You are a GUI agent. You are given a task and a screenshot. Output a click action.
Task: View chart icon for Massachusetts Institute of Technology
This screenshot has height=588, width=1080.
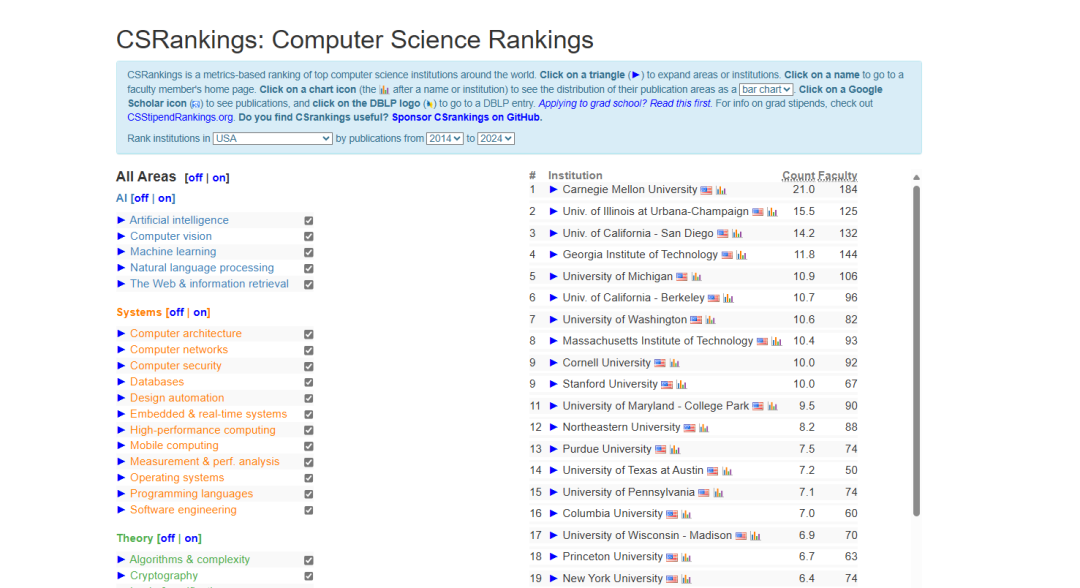[x=776, y=342]
